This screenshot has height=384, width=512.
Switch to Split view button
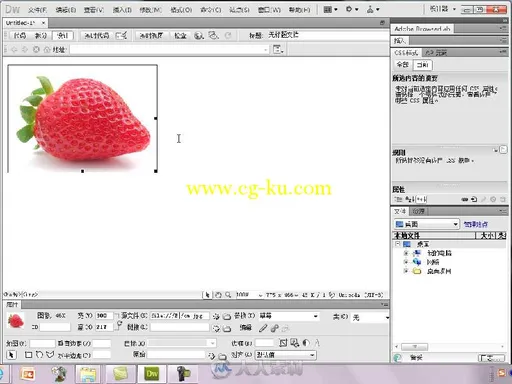(x=41, y=35)
